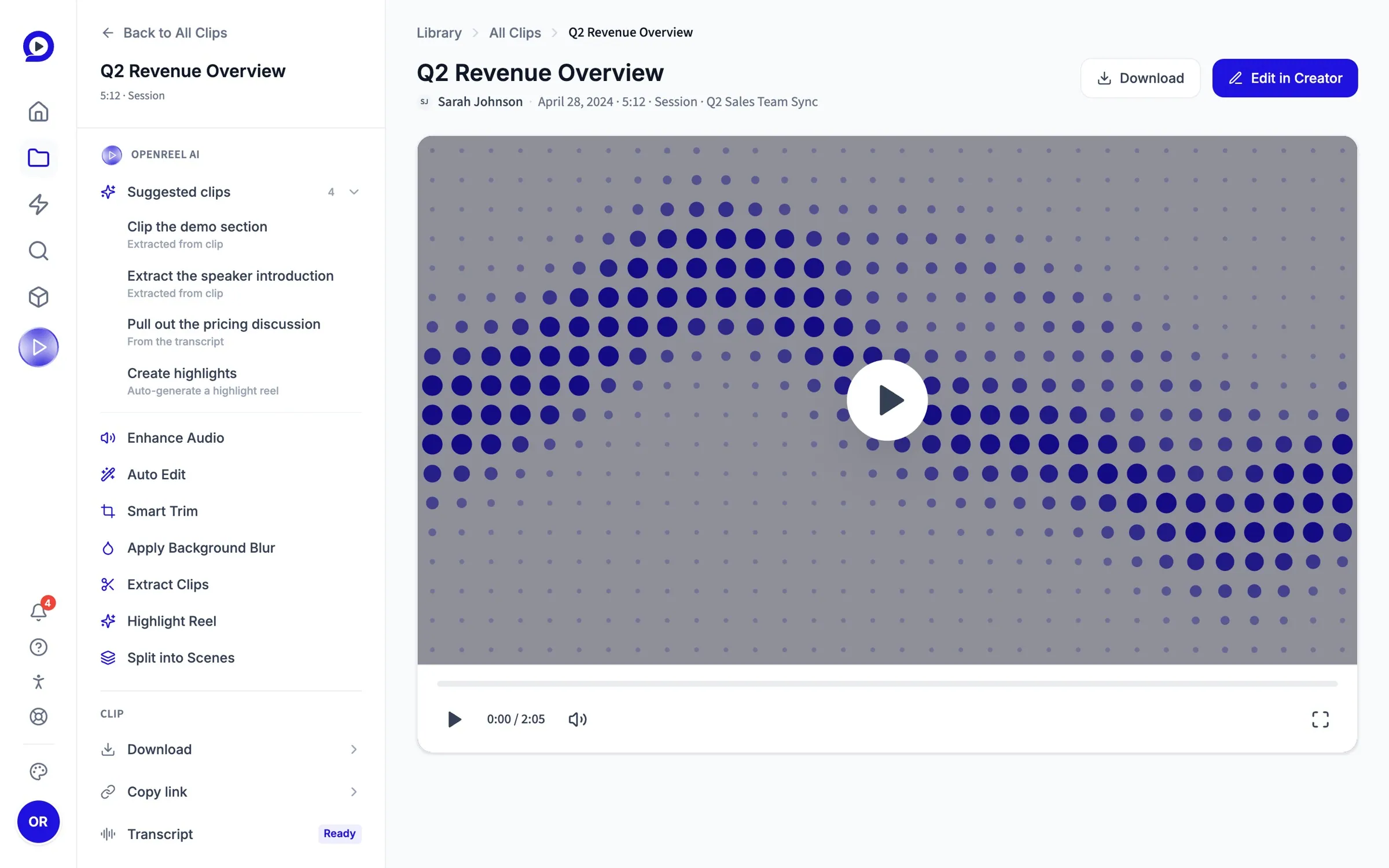Toggle fullscreen on the video player
The width and height of the screenshot is (1389, 868).
[x=1320, y=719]
